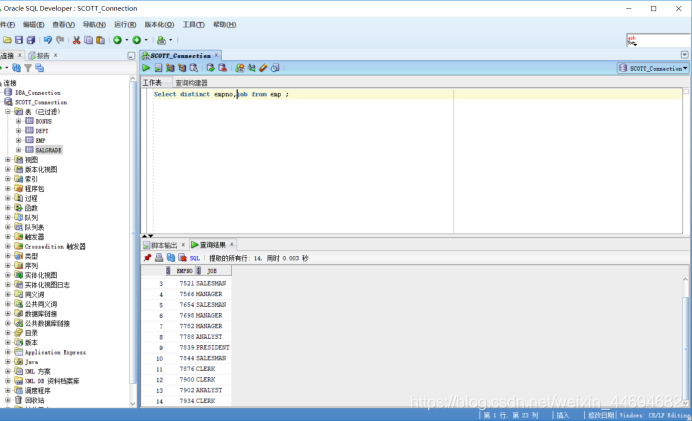This screenshot has height=421, width=692.
Task: Clear worksheet with the eraser icon
Action: (263, 68)
